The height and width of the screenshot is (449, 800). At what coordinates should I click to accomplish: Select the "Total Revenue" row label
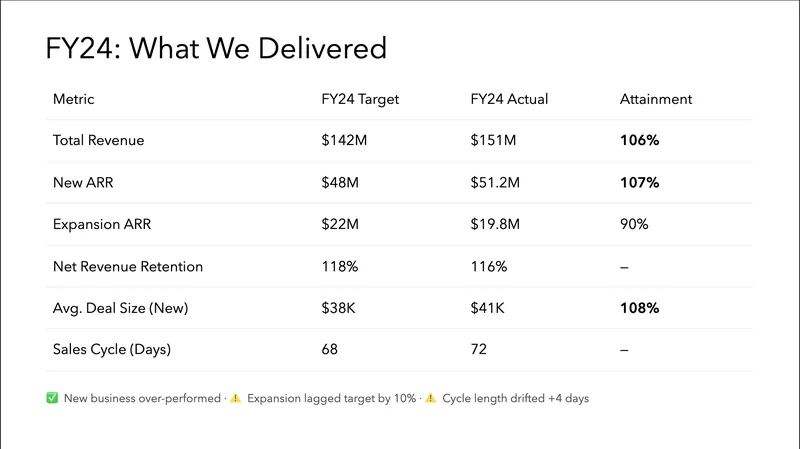coord(98,141)
